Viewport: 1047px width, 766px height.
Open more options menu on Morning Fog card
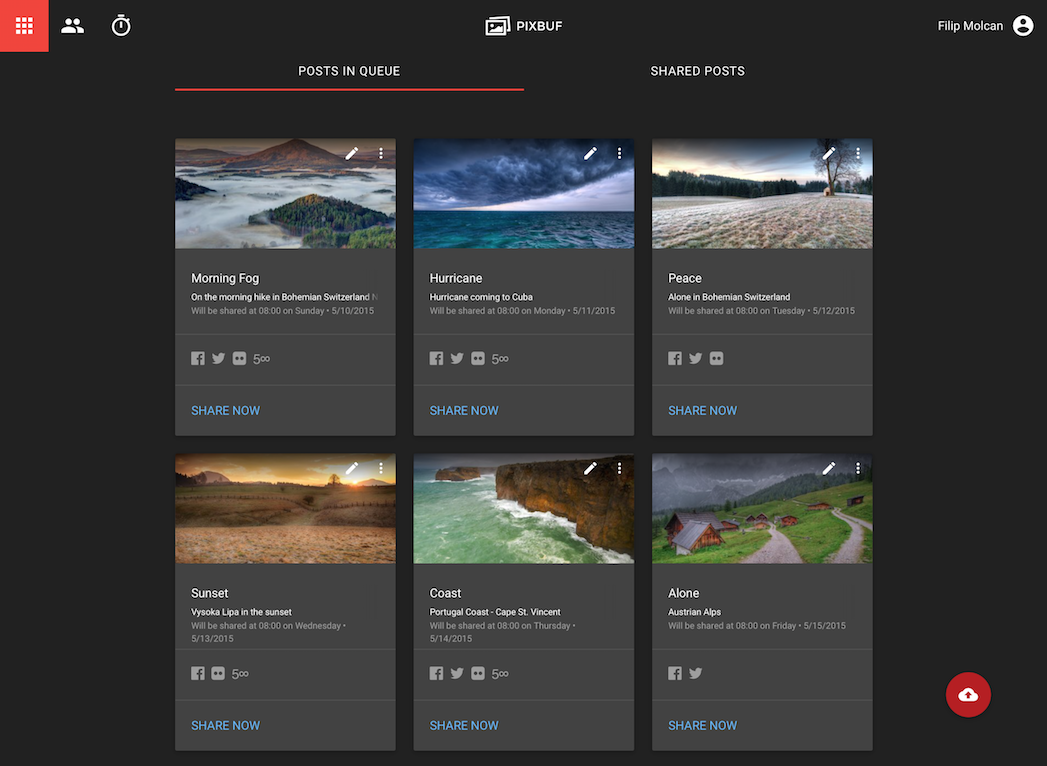pyautogui.click(x=381, y=153)
